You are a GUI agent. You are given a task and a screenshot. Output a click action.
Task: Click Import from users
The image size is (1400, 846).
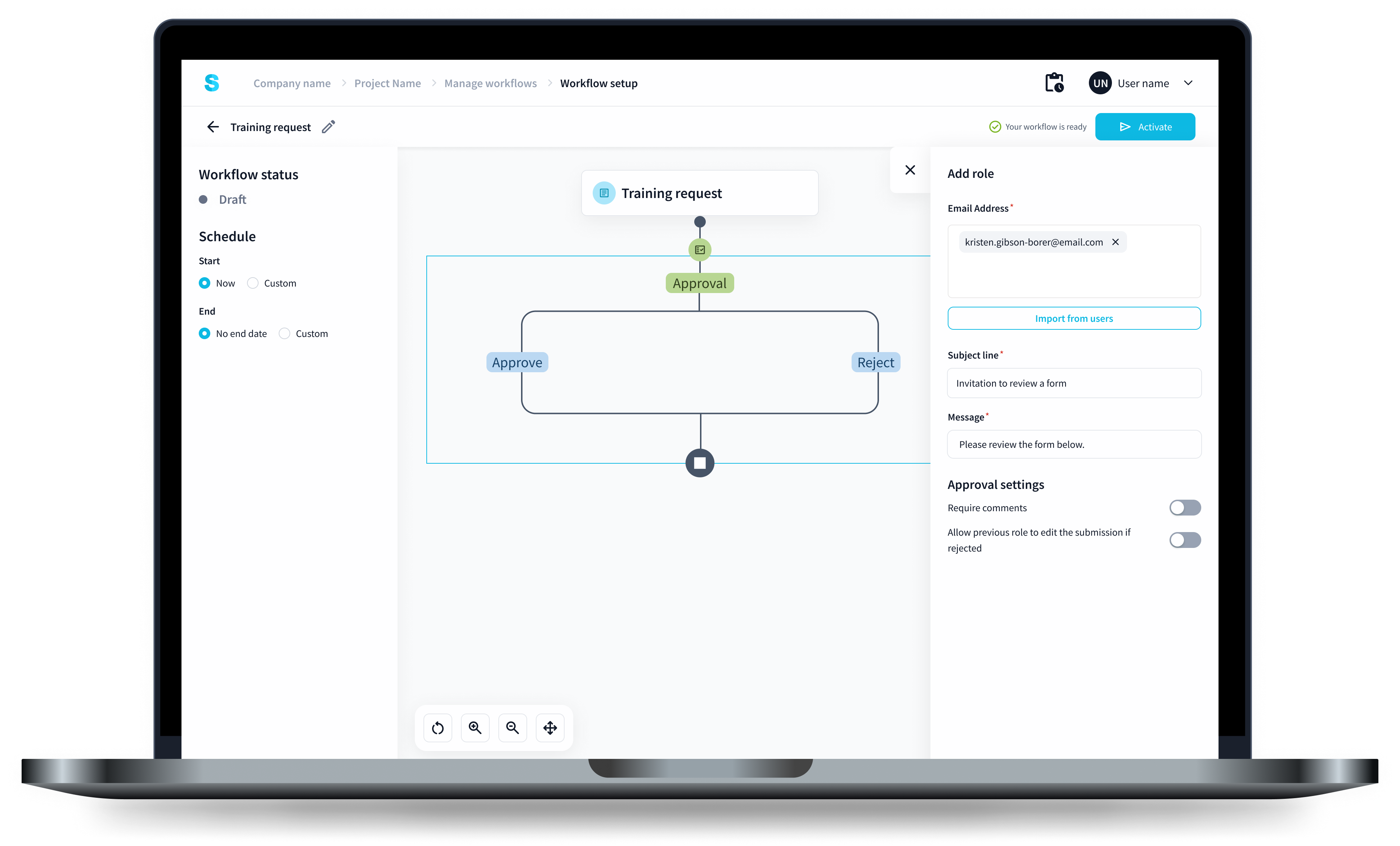1073,318
